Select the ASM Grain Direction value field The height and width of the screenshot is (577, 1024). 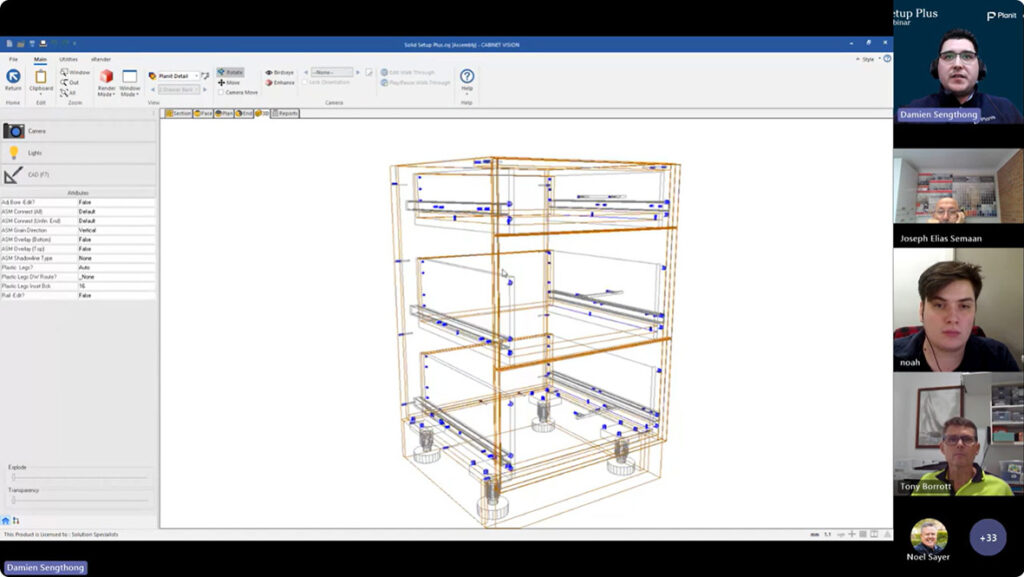pos(115,230)
